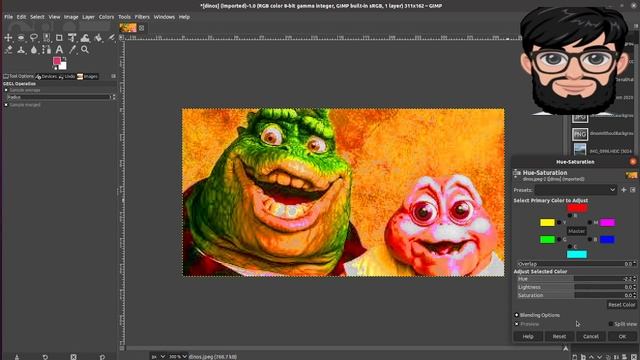Save tool preset icon at bottom left

tap(17, 357)
